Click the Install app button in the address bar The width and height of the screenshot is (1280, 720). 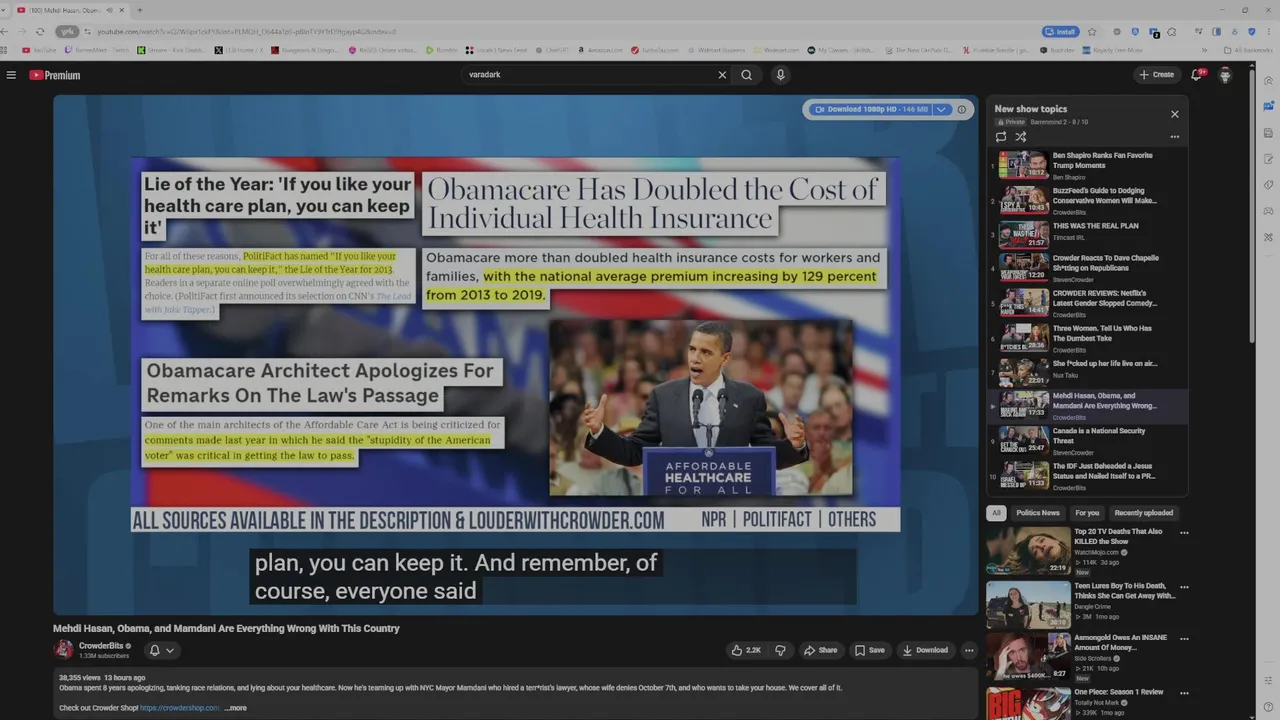[1061, 31]
